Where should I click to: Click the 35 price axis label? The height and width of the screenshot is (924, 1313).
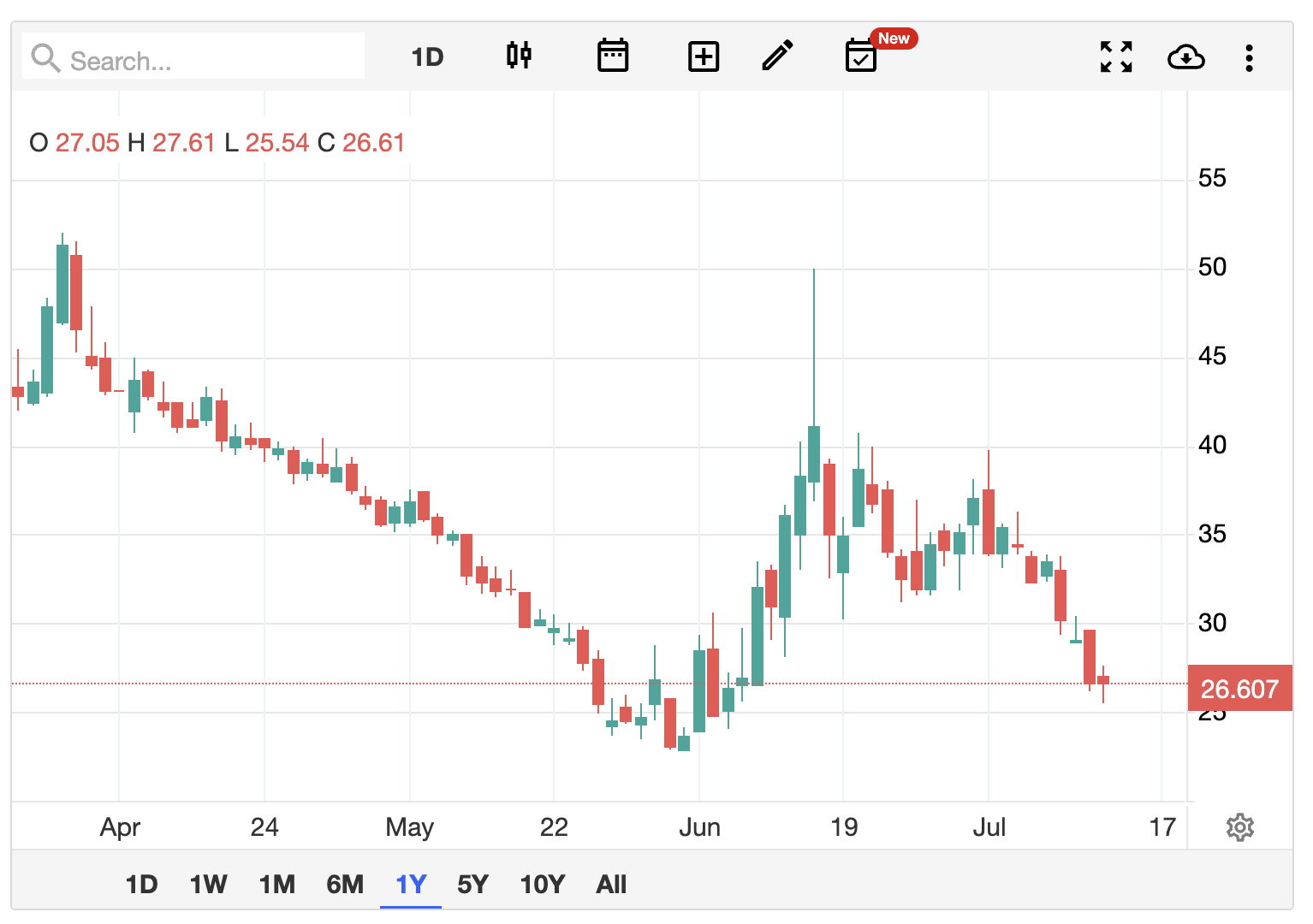tap(1212, 534)
